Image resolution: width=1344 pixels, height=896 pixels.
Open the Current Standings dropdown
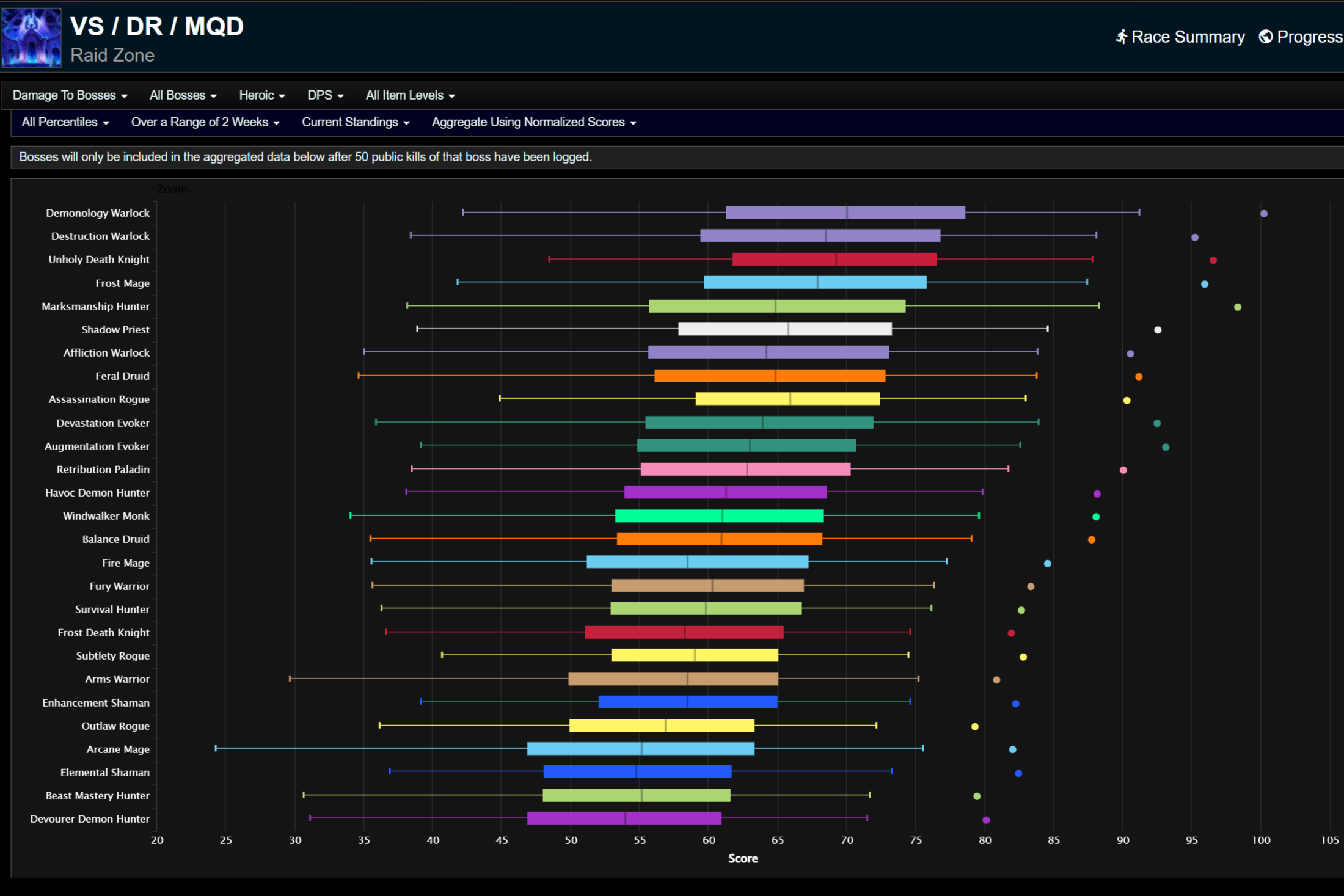pyautogui.click(x=355, y=122)
